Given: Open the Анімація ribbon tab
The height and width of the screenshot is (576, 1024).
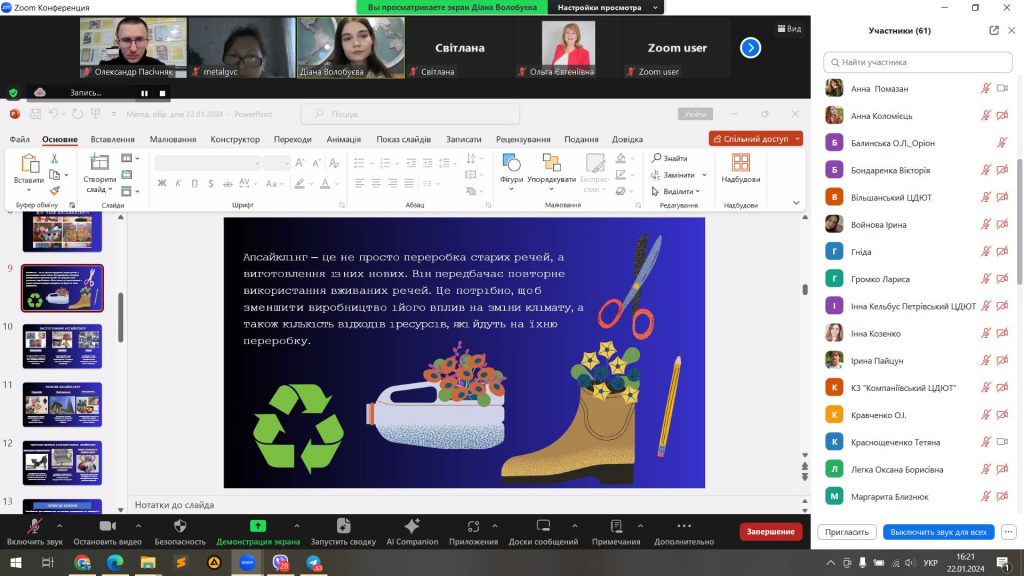Looking at the screenshot, I should pos(343,139).
